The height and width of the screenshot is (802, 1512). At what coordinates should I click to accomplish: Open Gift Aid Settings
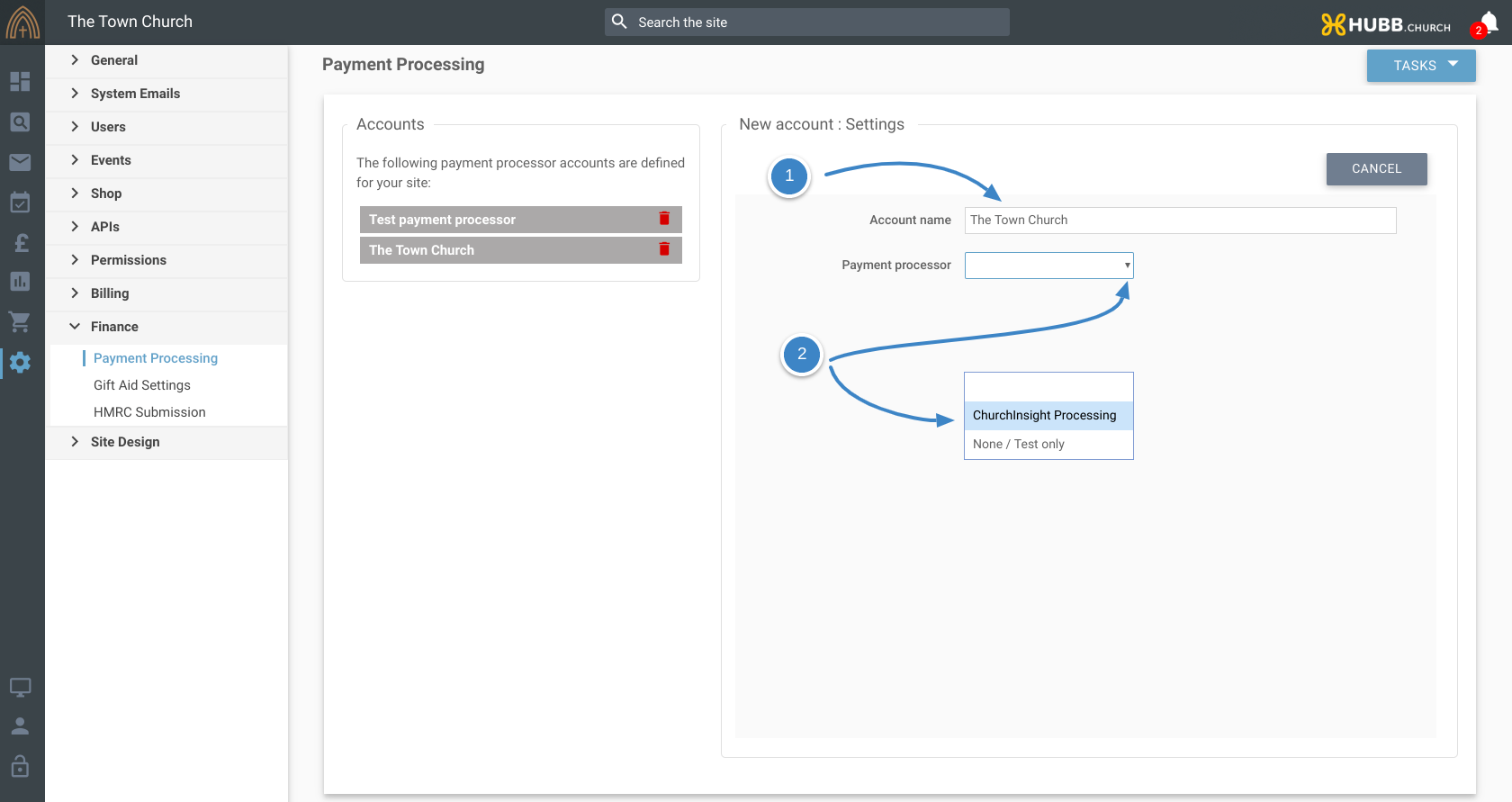point(142,385)
